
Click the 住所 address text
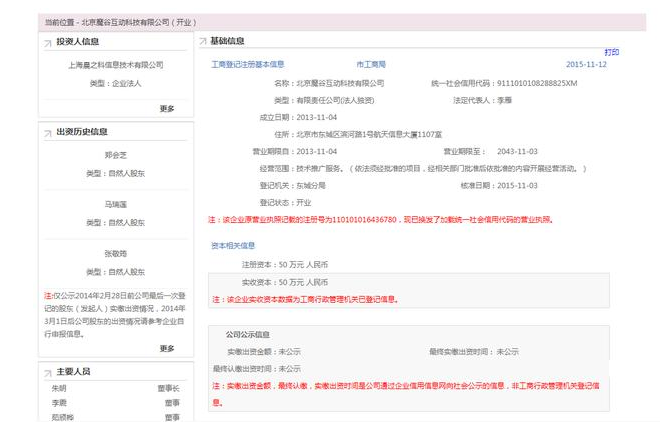369,134
